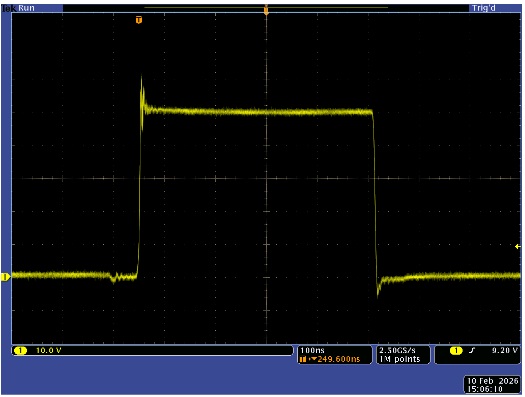
Task: Click the trigger level arrow on the right edge
Action: (518, 247)
